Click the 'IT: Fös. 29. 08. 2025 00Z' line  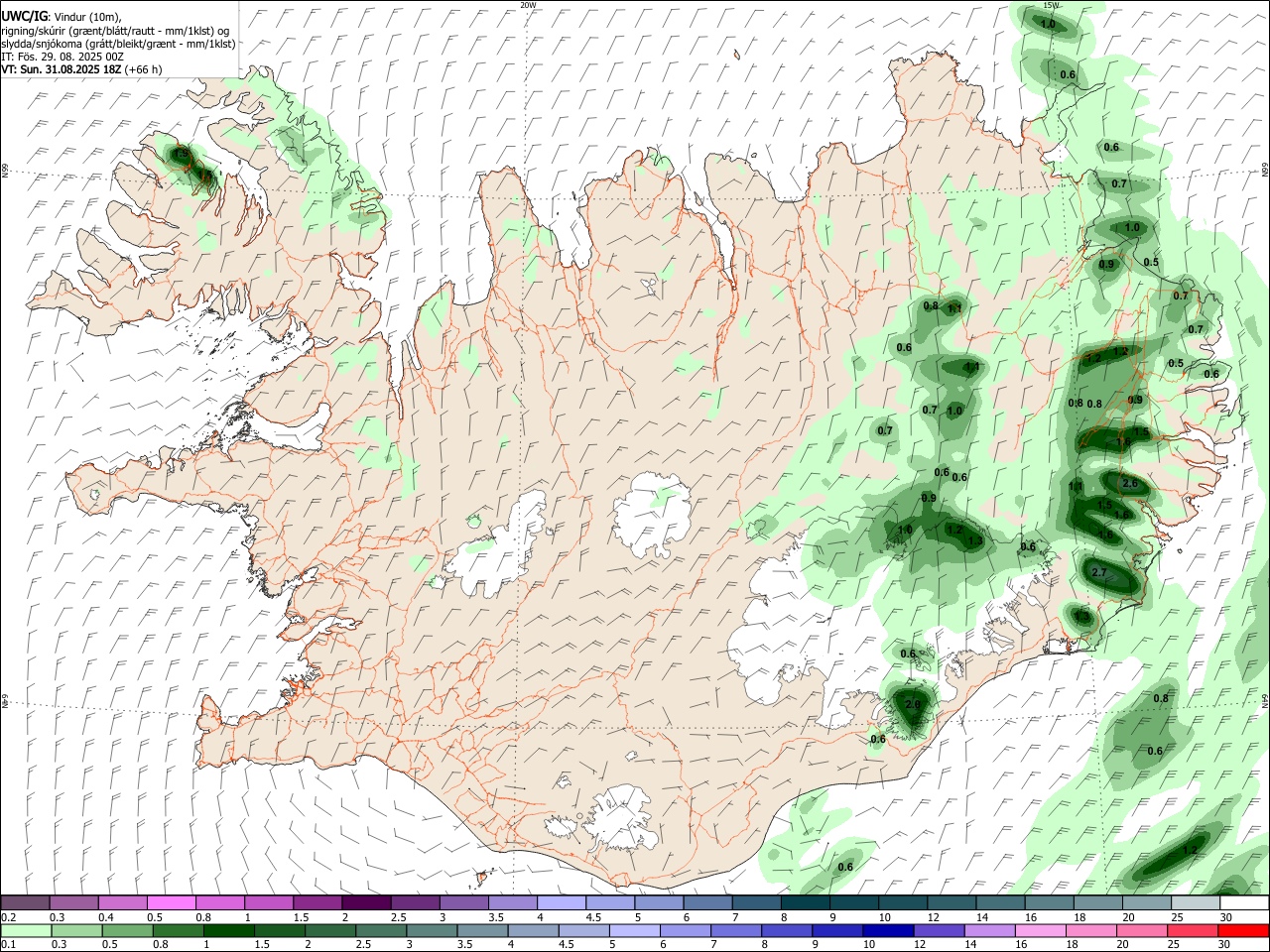point(63,57)
